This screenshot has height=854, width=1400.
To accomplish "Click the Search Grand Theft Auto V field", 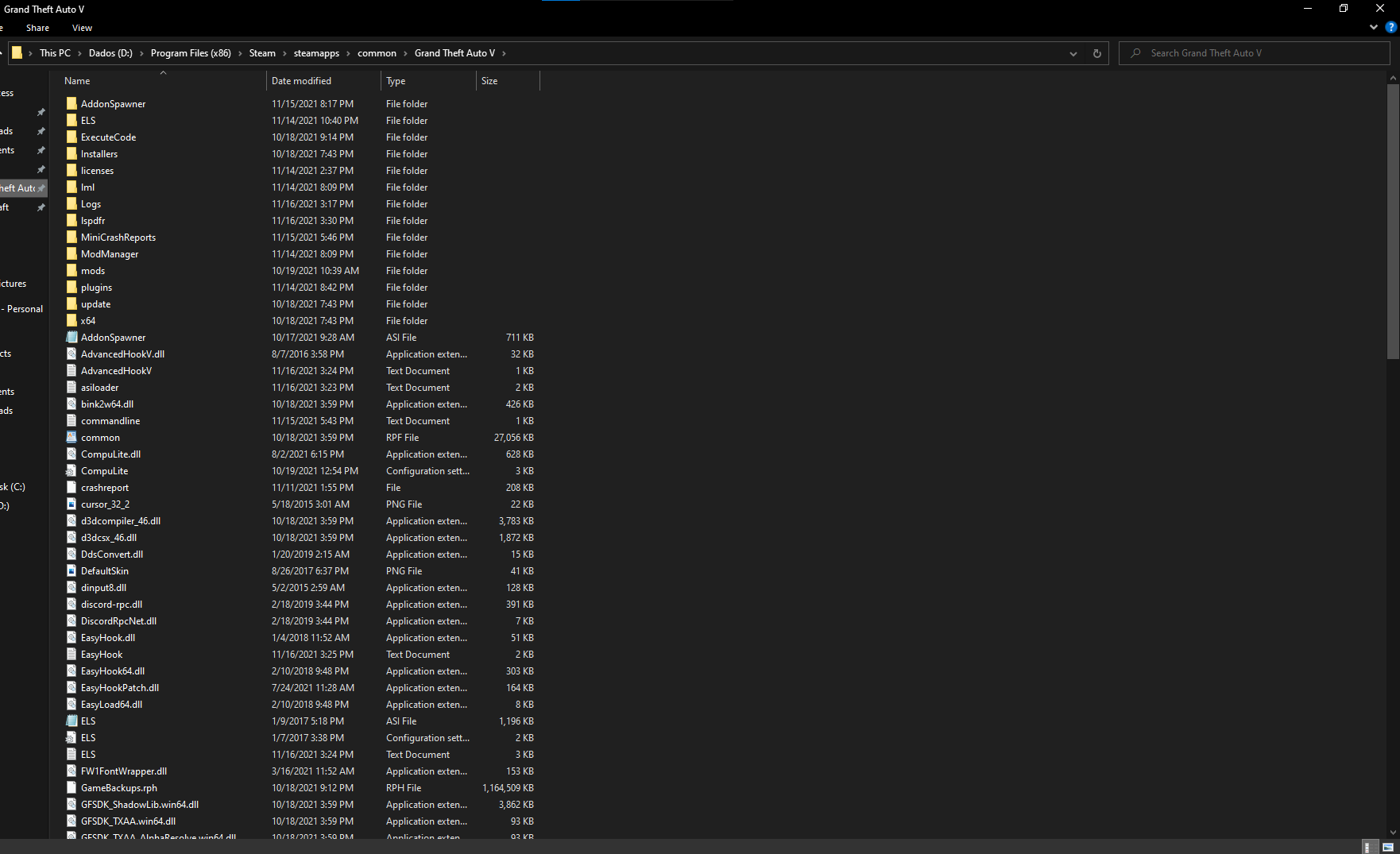I will (x=1254, y=53).
